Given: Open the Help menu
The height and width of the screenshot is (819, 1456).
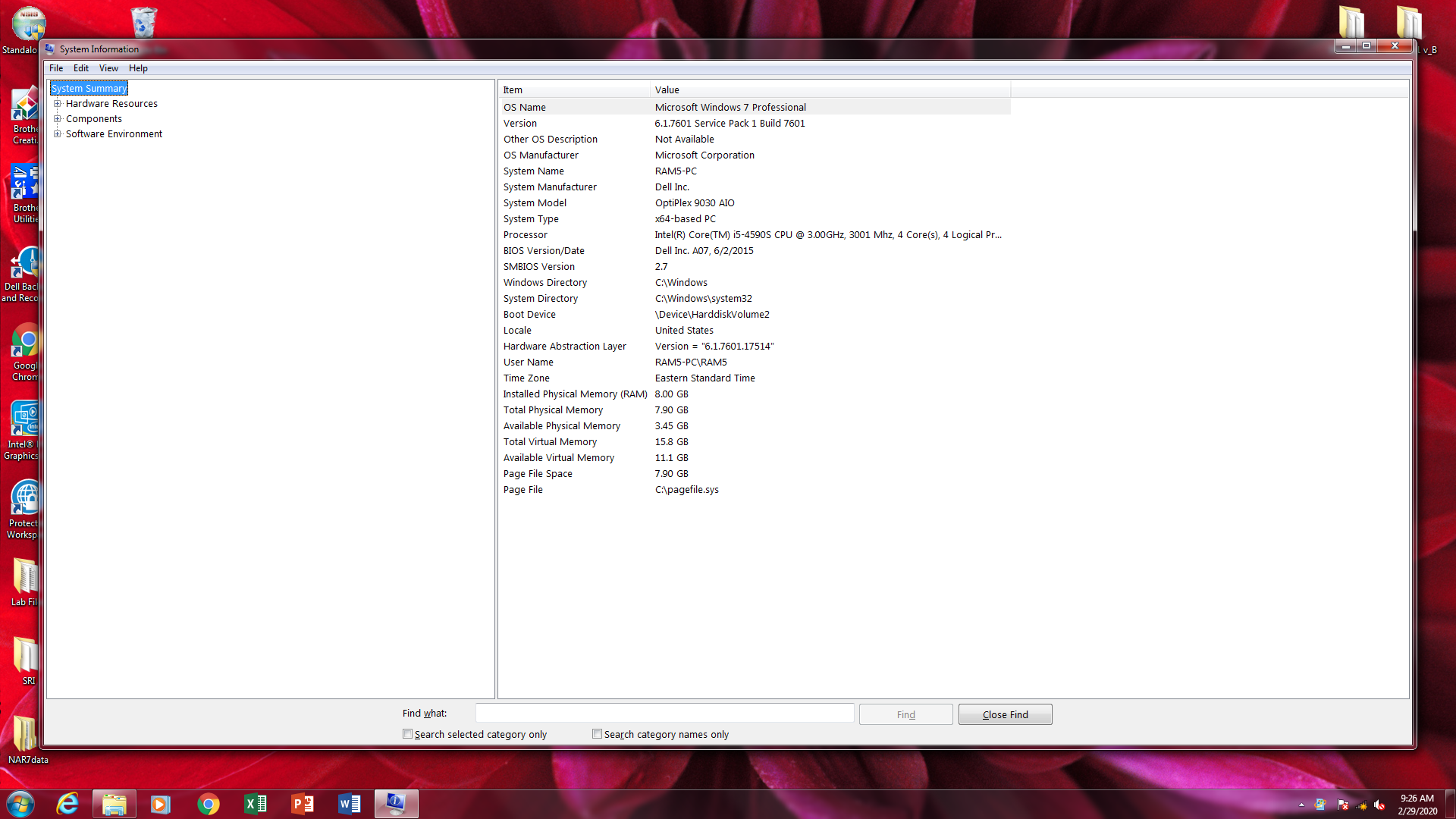Looking at the screenshot, I should (x=138, y=68).
